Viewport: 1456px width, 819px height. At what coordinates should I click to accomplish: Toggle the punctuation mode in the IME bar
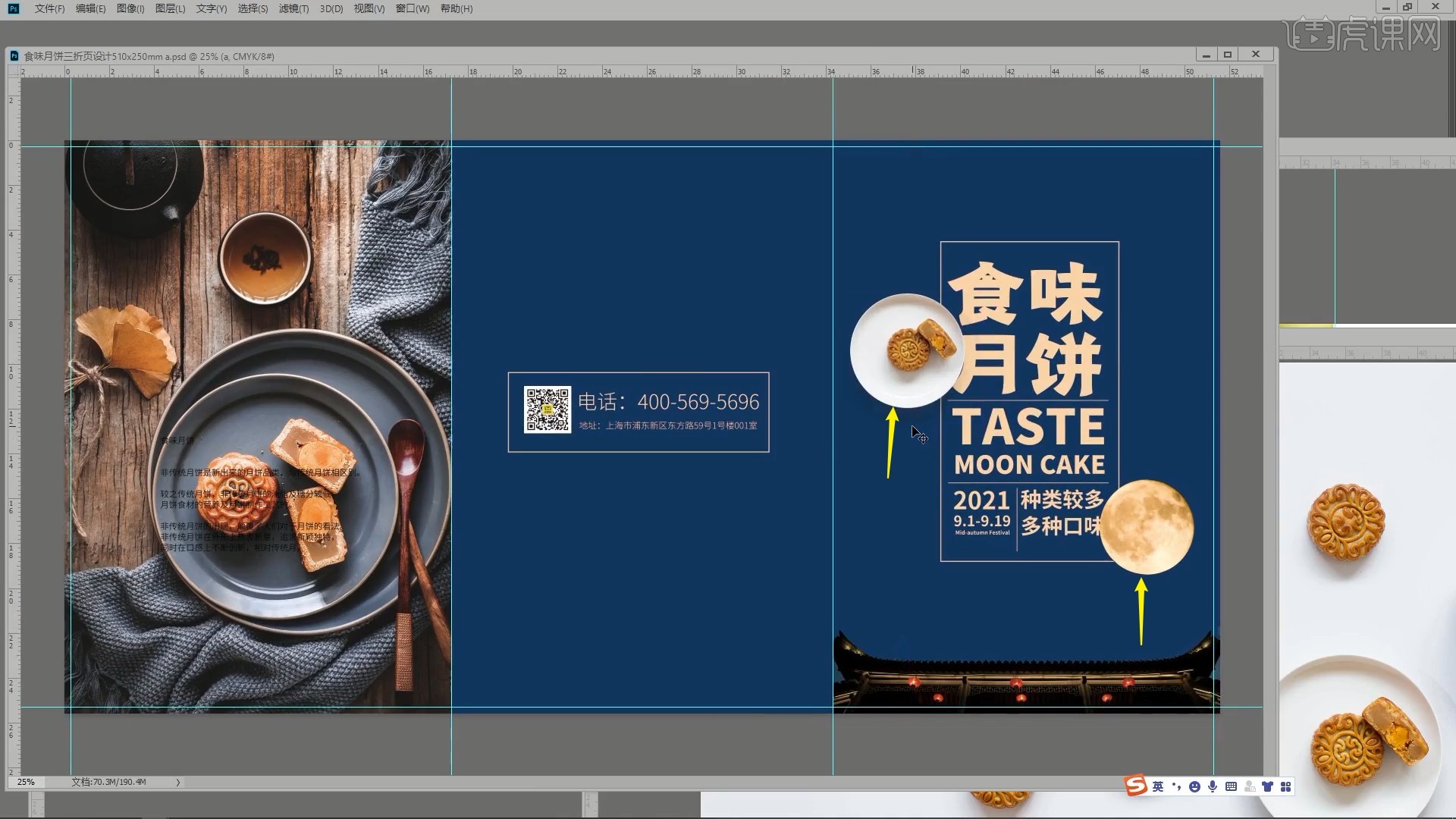pyautogui.click(x=1176, y=786)
